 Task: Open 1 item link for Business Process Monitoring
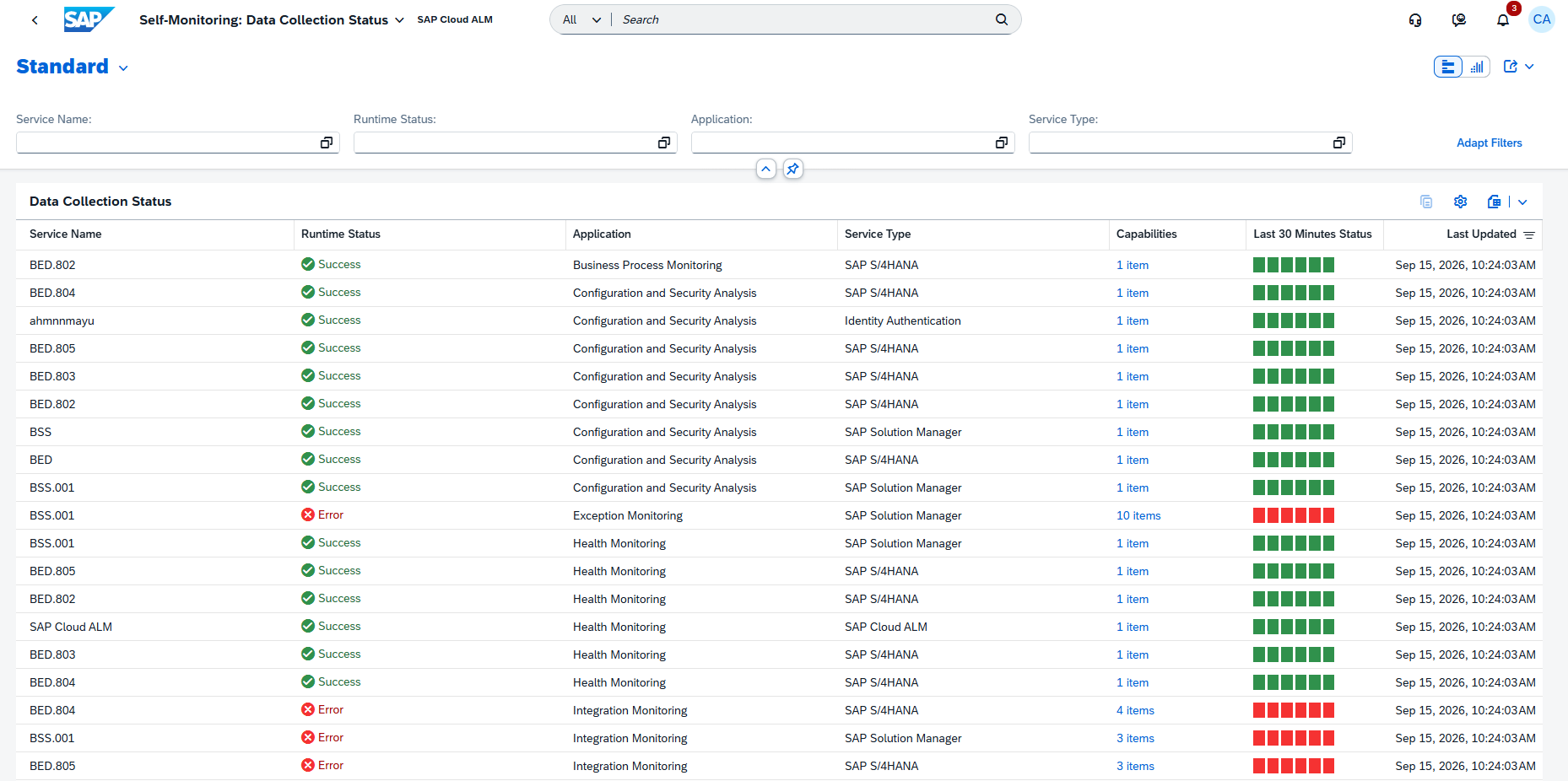(x=1133, y=265)
